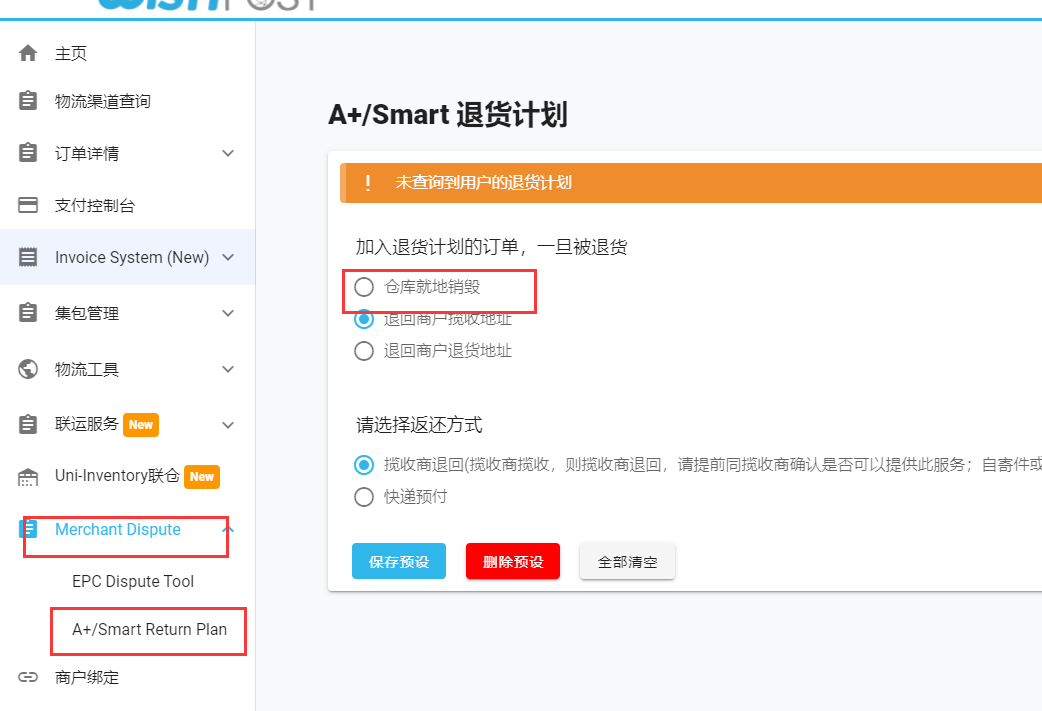Click the exclamation icon in the orange alert

[x=368, y=183]
